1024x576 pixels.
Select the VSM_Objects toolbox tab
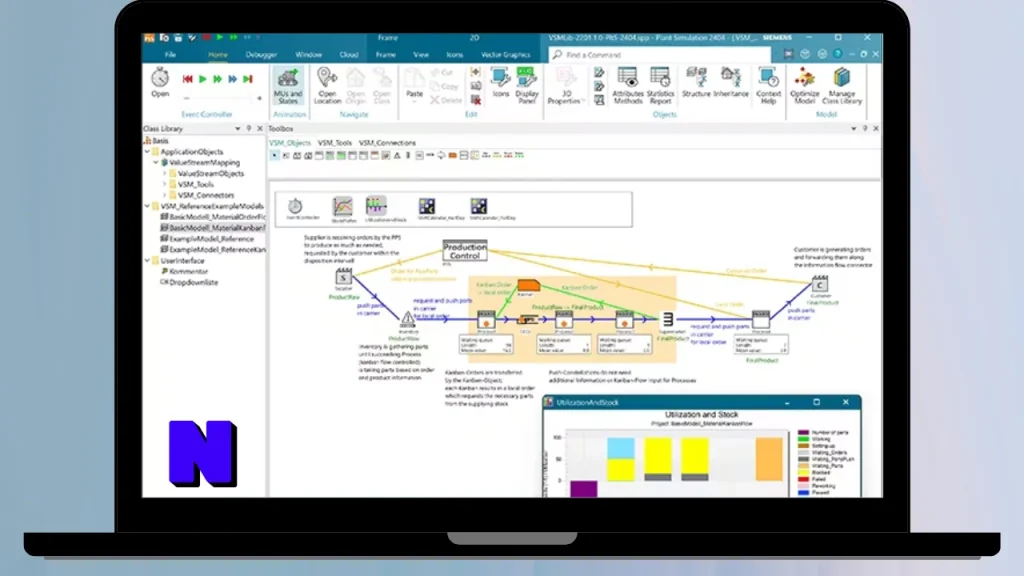290,142
